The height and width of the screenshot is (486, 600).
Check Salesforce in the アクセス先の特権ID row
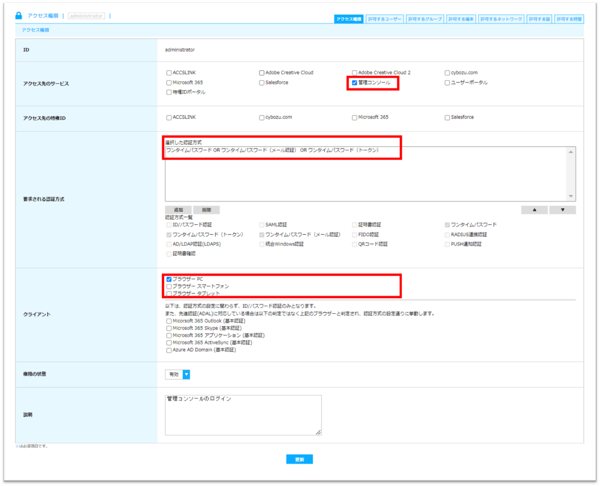click(x=447, y=117)
